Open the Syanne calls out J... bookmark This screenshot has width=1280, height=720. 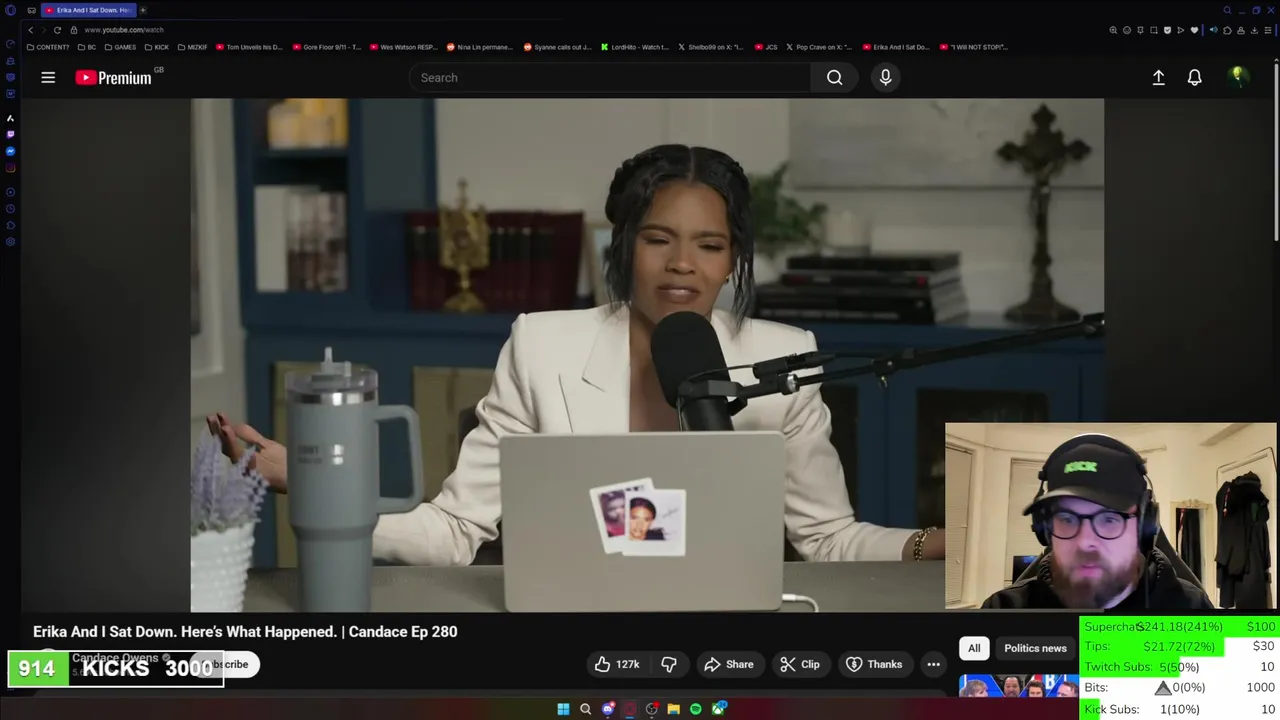pos(558,47)
